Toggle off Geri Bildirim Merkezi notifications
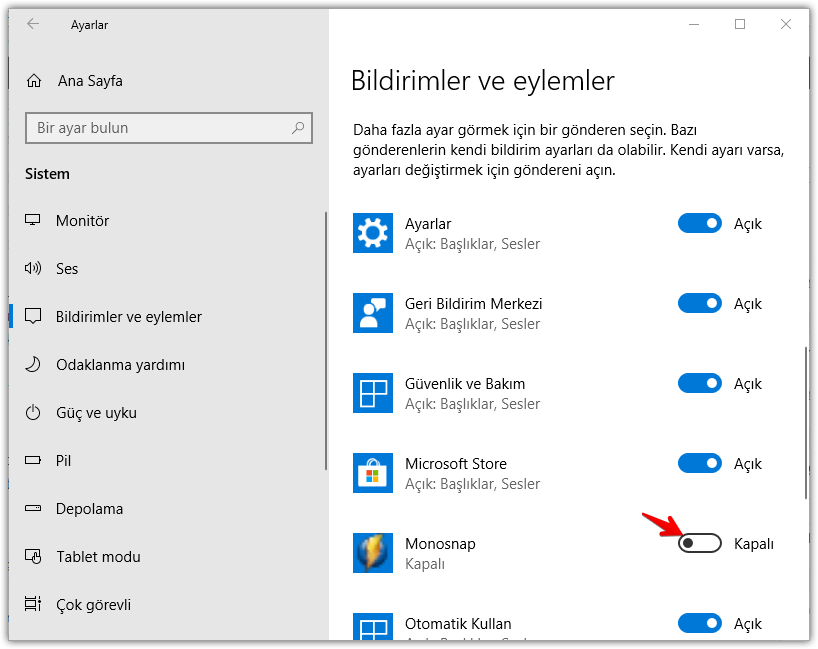 tap(700, 303)
